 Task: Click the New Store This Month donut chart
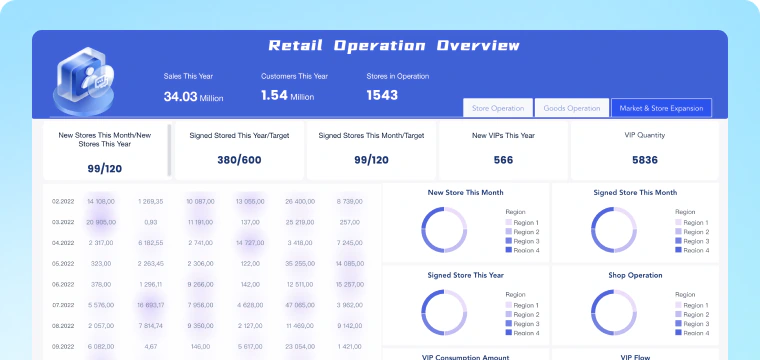[x=443, y=230]
